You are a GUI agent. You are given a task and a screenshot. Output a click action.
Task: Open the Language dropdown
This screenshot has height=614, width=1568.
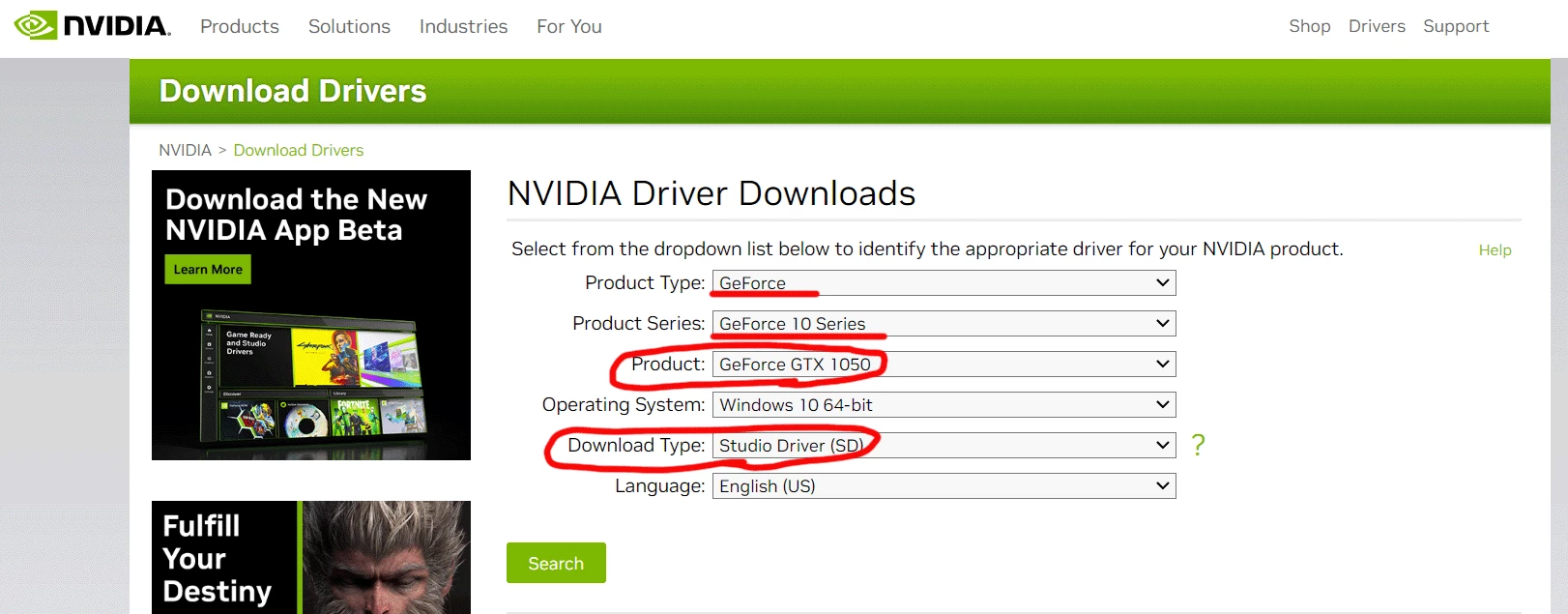point(944,486)
